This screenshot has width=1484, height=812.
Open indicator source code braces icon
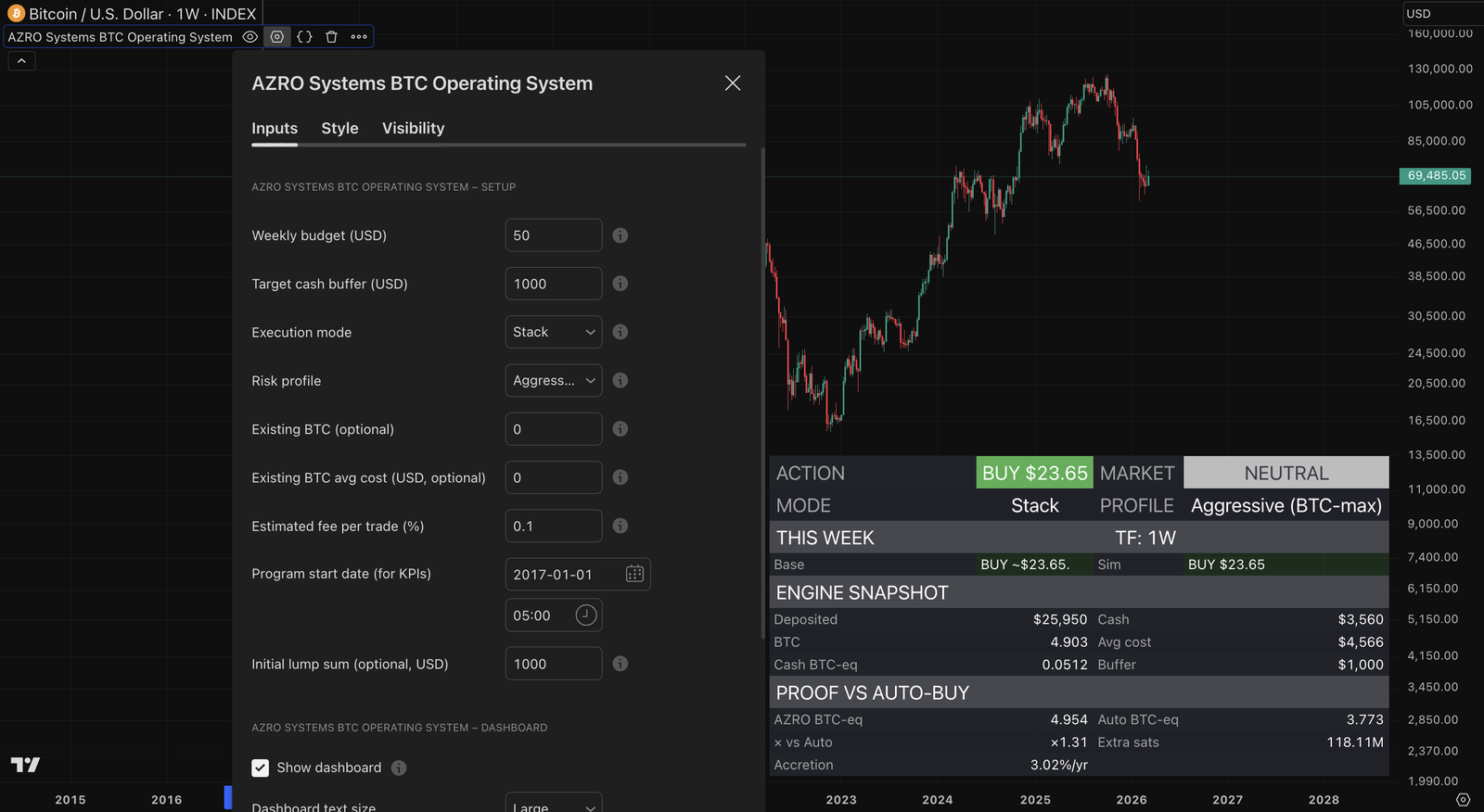(304, 37)
